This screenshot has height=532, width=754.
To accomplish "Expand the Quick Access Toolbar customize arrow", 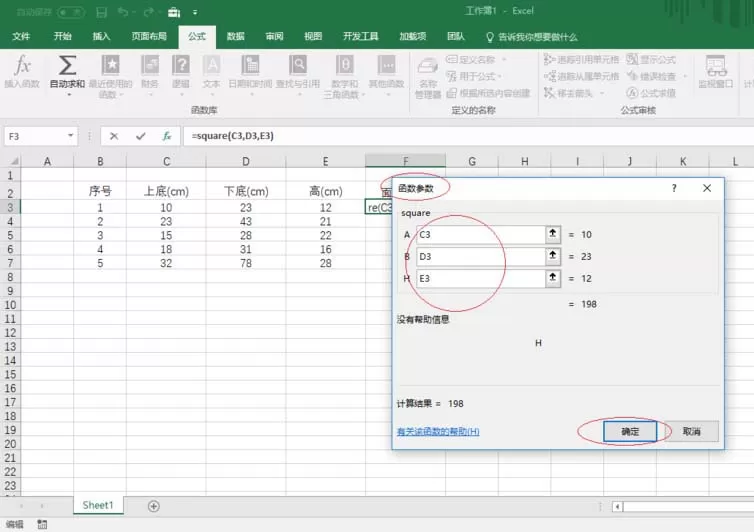I will click(195, 13).
